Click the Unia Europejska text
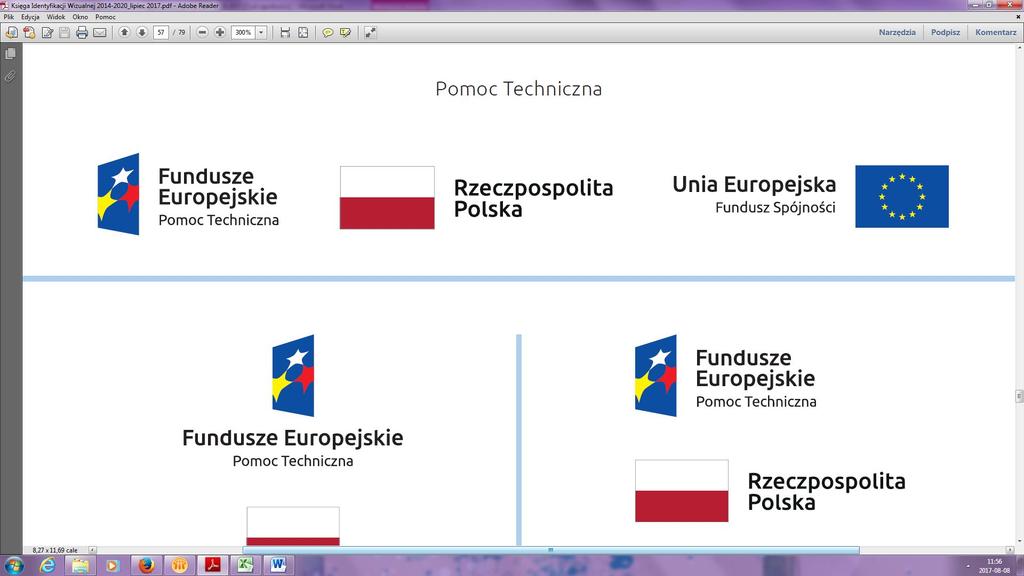 point(754,185)
